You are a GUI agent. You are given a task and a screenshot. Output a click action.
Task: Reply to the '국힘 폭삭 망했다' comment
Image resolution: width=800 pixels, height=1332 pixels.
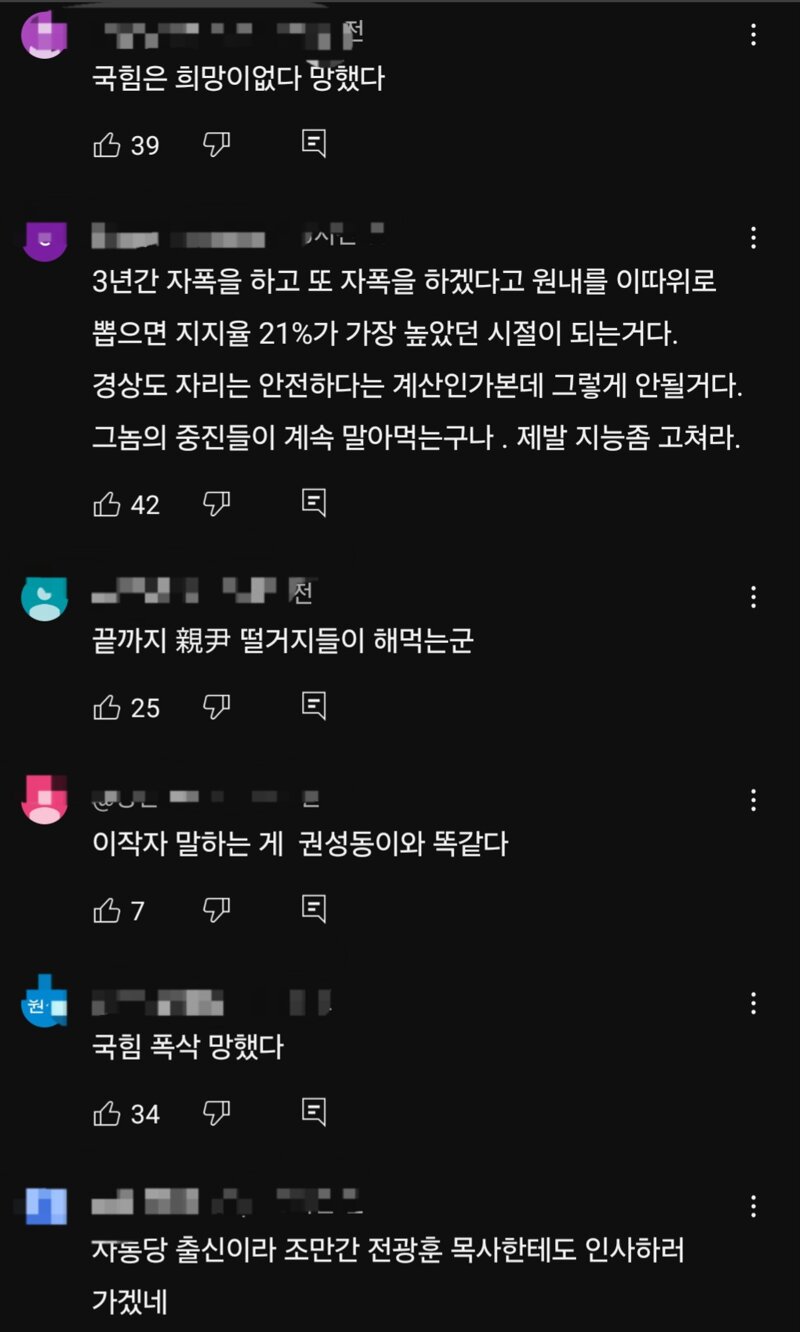click(x=314, y=1112)
